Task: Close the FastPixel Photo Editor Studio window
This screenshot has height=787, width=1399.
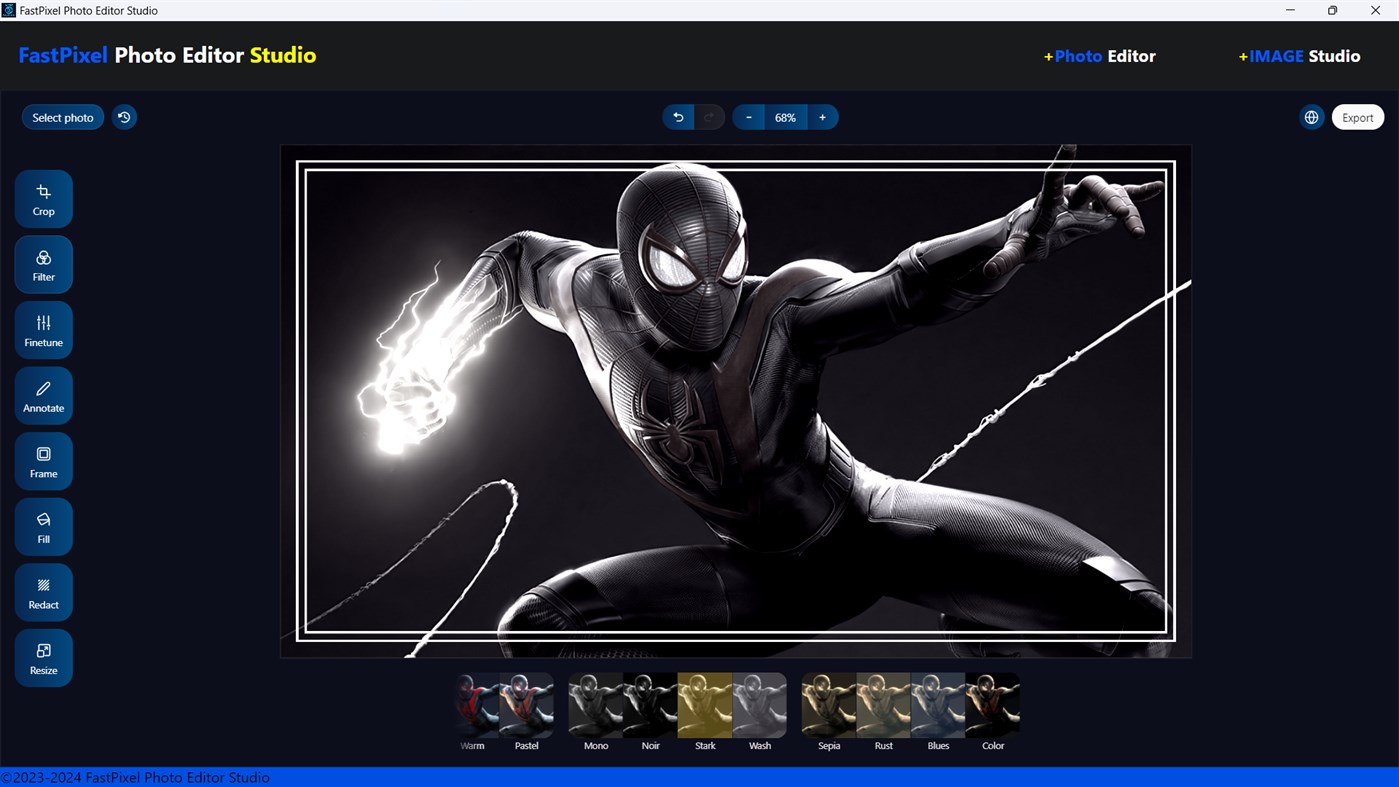Action: 1375,10
